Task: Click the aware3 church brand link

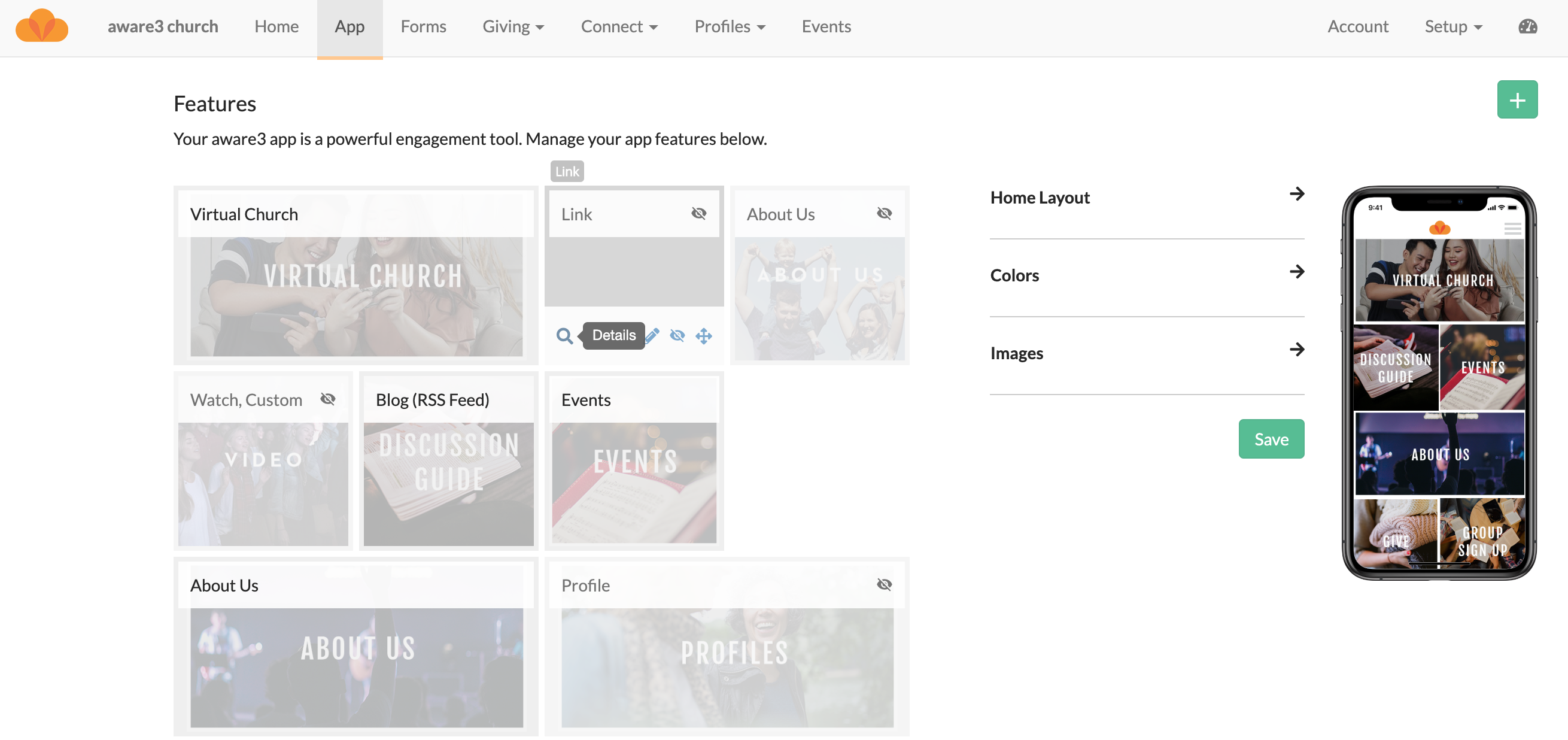Action: click(163, 27)
